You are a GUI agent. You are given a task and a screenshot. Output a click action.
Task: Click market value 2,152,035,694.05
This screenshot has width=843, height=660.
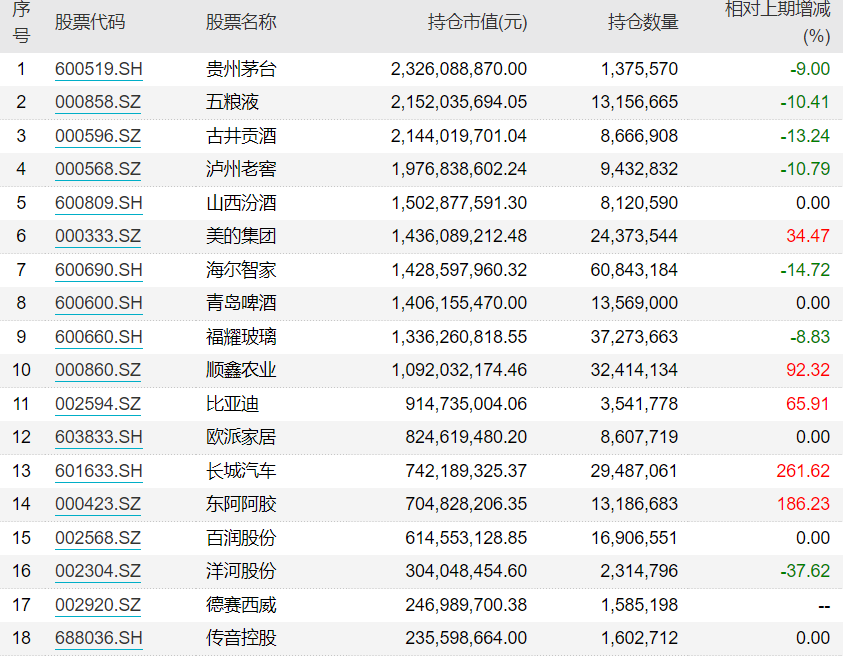pyautogui.click(x=459, y=103)
